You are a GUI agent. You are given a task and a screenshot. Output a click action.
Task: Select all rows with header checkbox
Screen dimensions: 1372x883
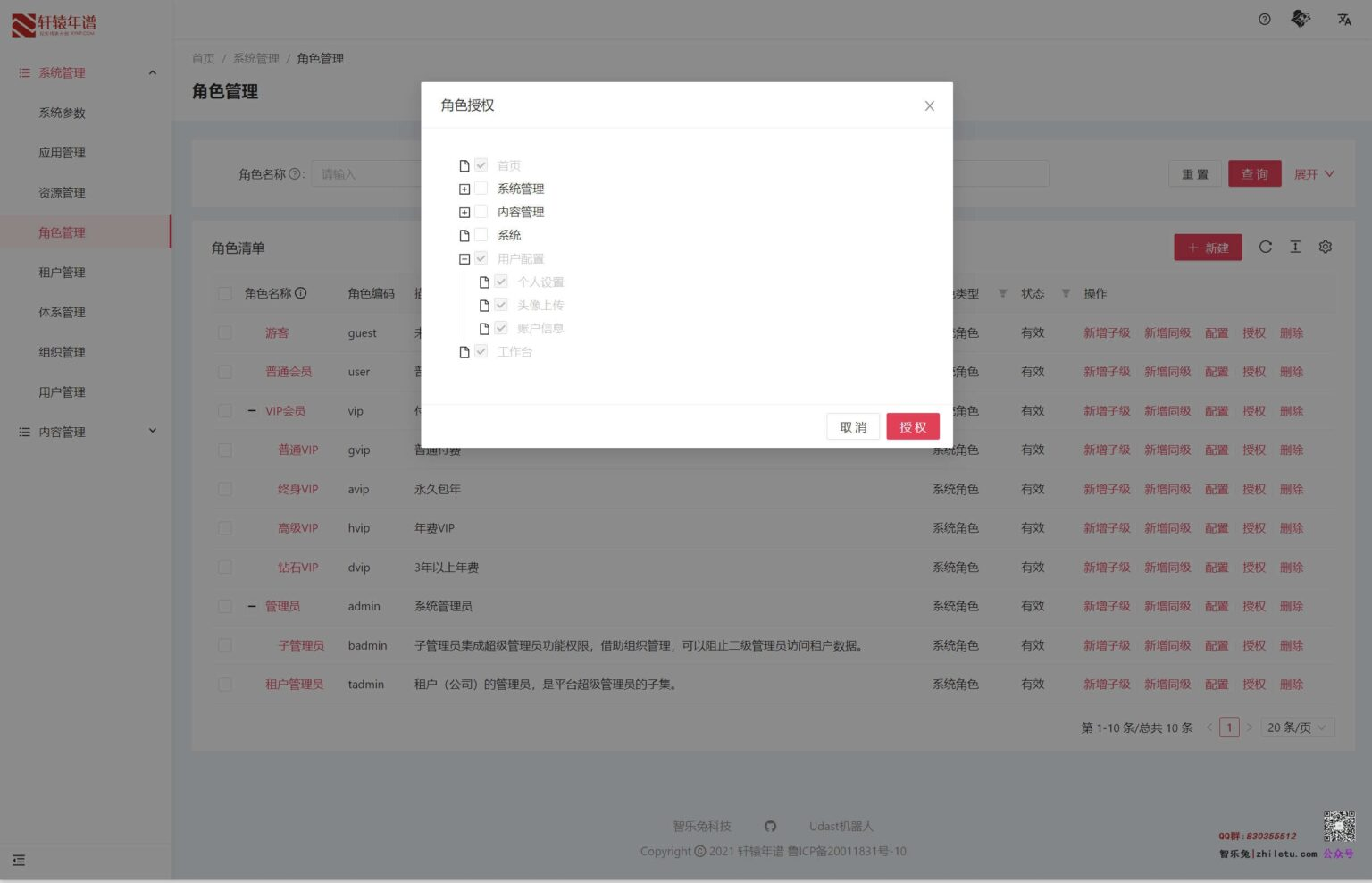[225, 293]
